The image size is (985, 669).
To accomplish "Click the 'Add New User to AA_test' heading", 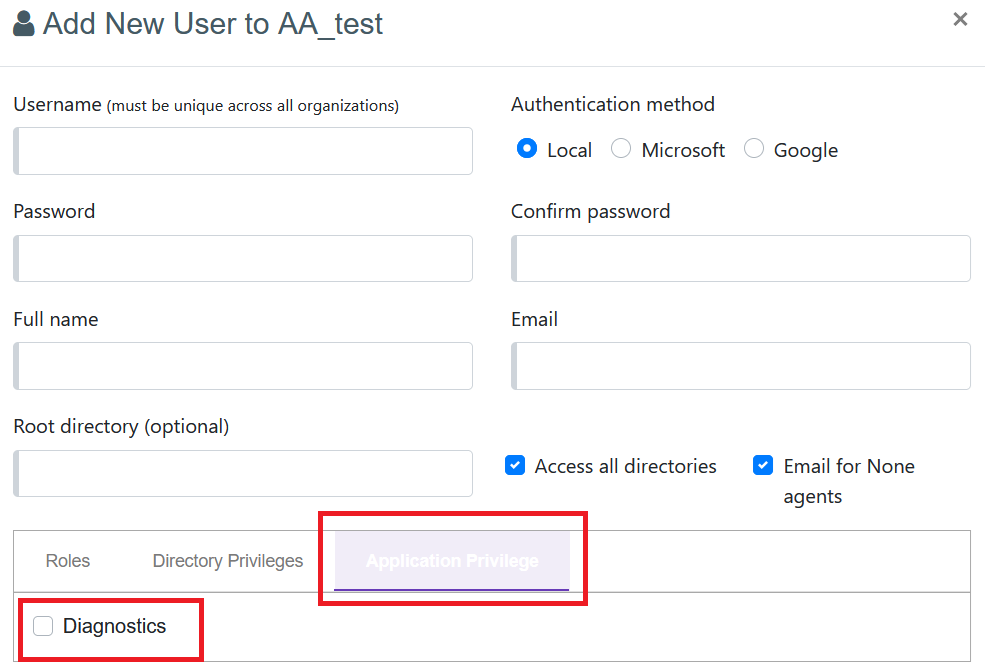I will 212,24.
